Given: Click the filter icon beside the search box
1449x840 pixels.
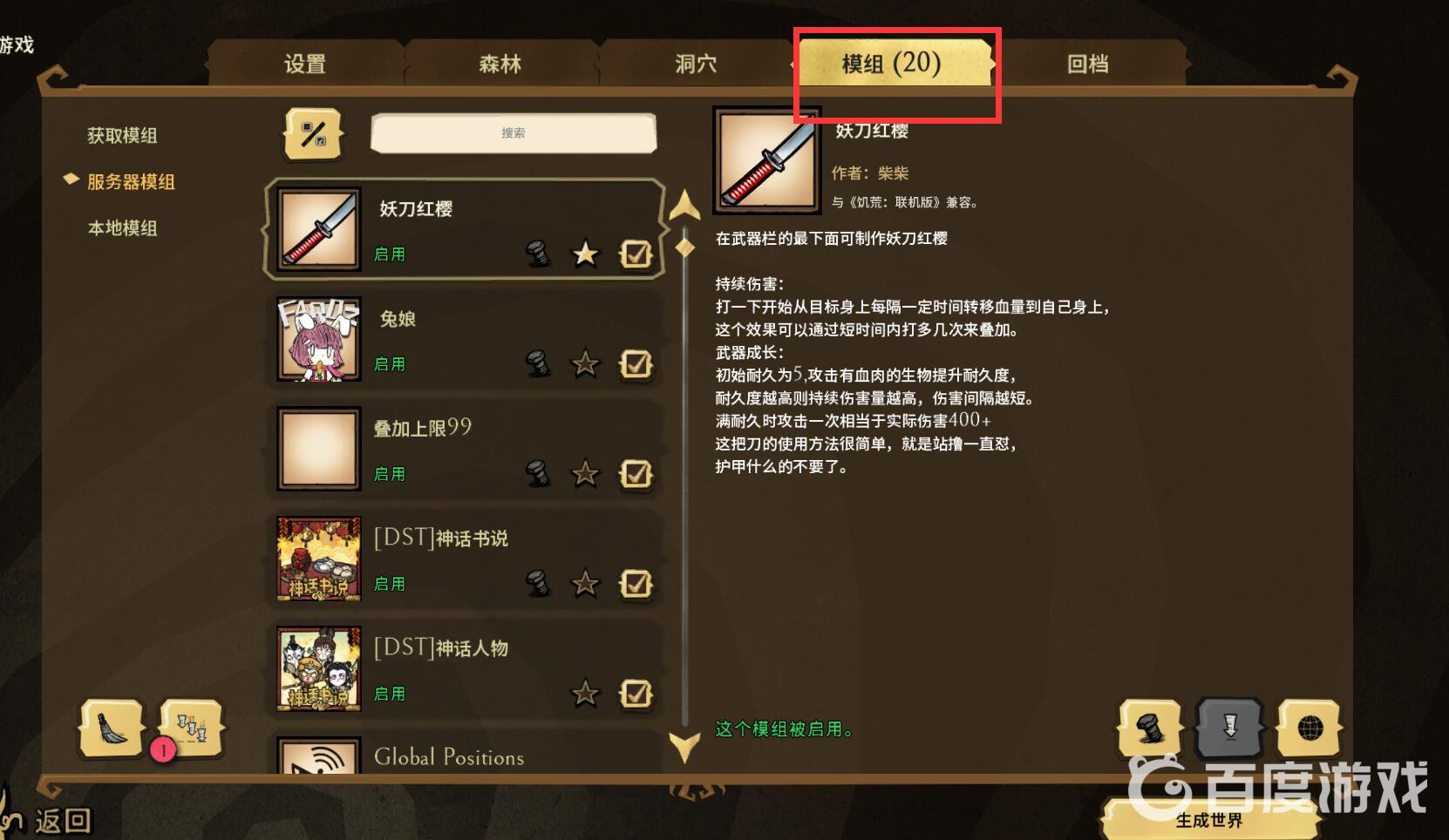Looking at the screenshot, I should [314, 134].
